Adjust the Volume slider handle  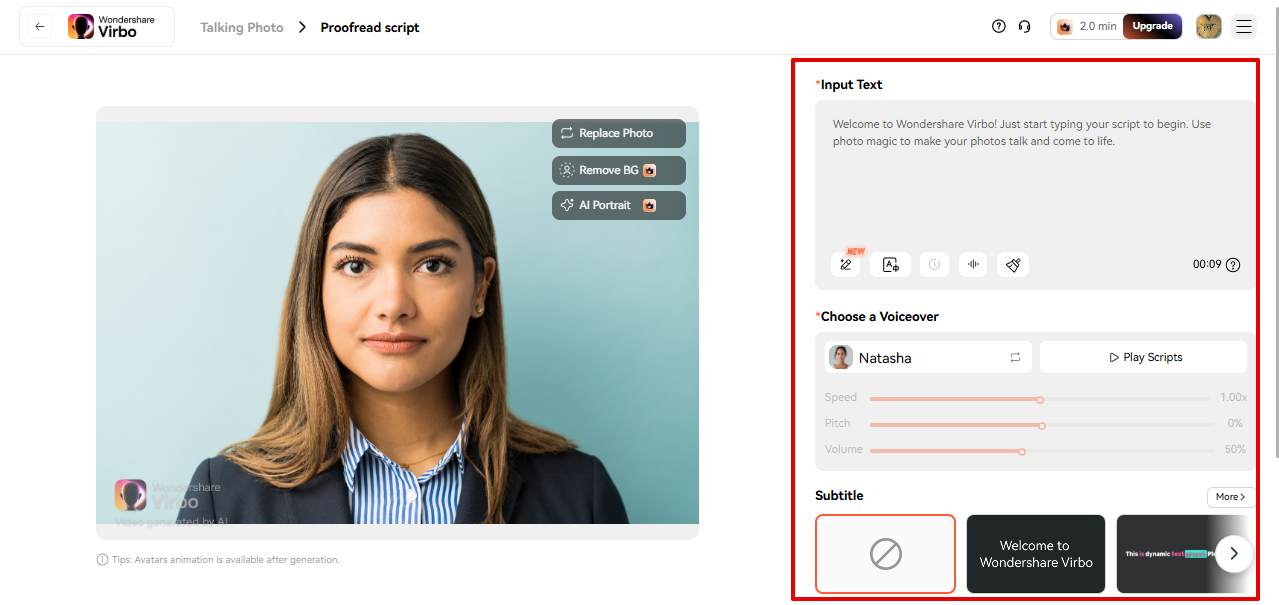click(x=1022, y=451)
